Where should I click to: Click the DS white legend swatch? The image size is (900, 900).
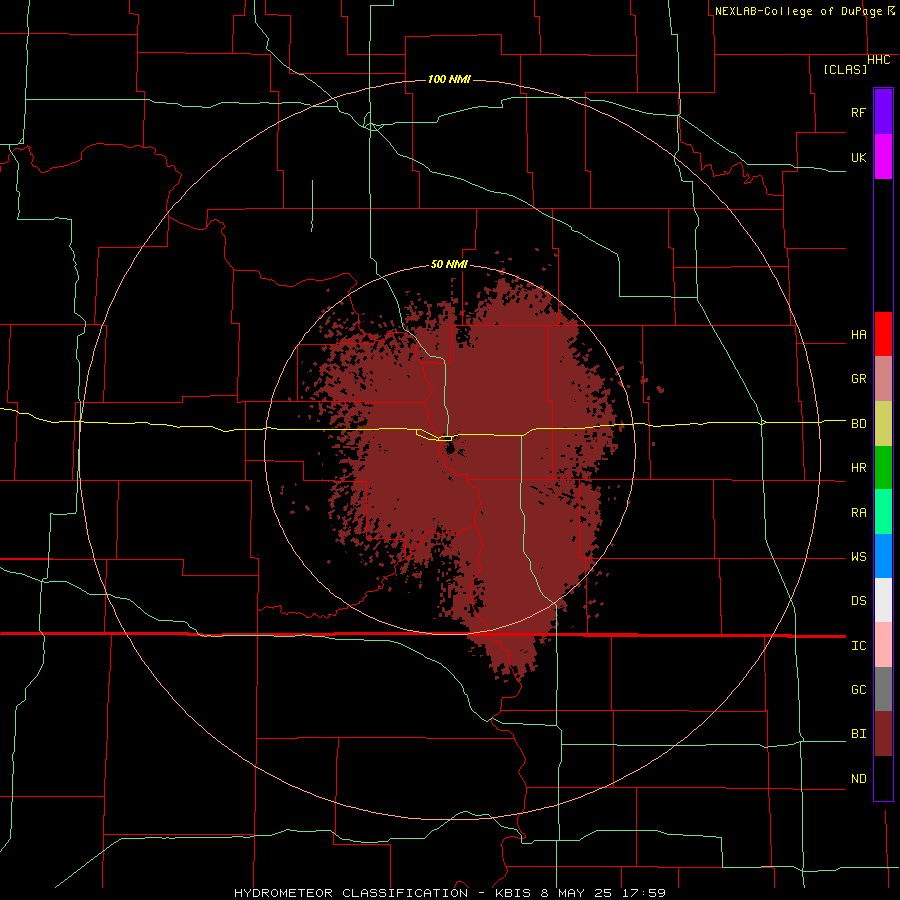point(883,600)
